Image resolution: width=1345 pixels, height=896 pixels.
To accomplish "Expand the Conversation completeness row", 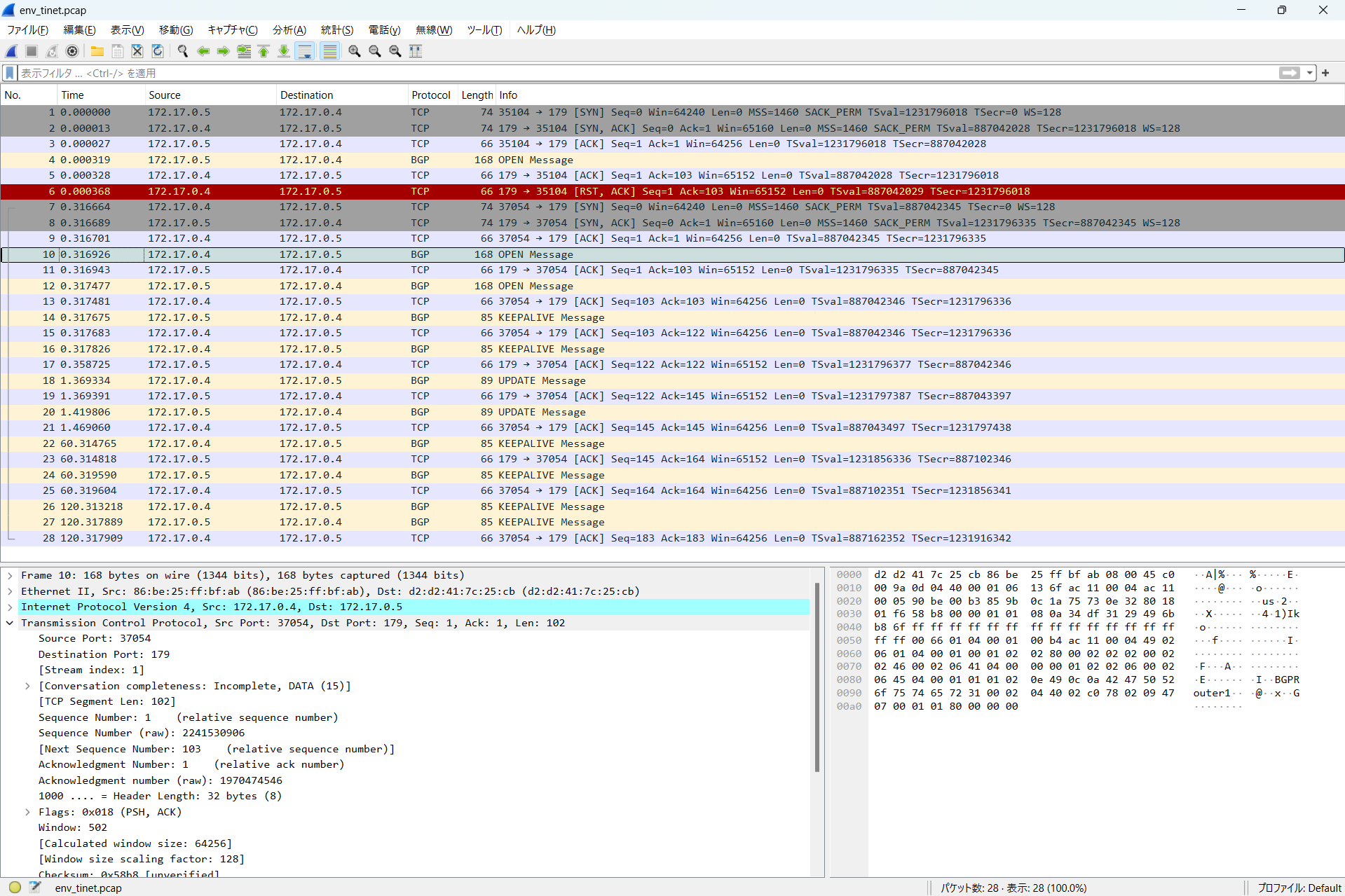I will pos(27,686).
